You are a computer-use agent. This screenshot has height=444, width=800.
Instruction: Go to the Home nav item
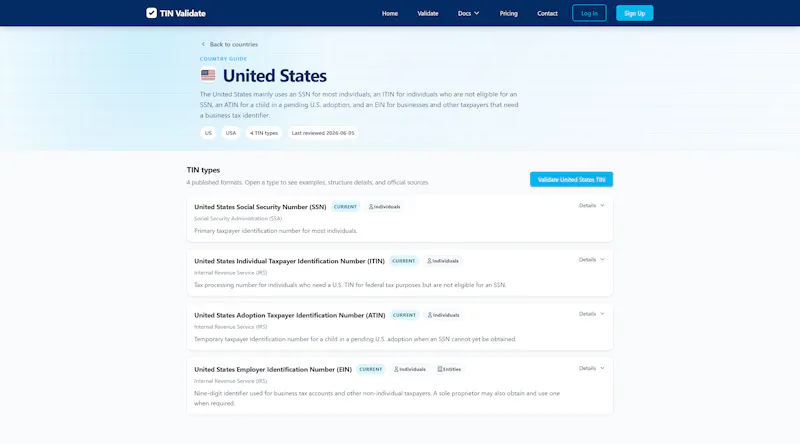coord(390,13)
